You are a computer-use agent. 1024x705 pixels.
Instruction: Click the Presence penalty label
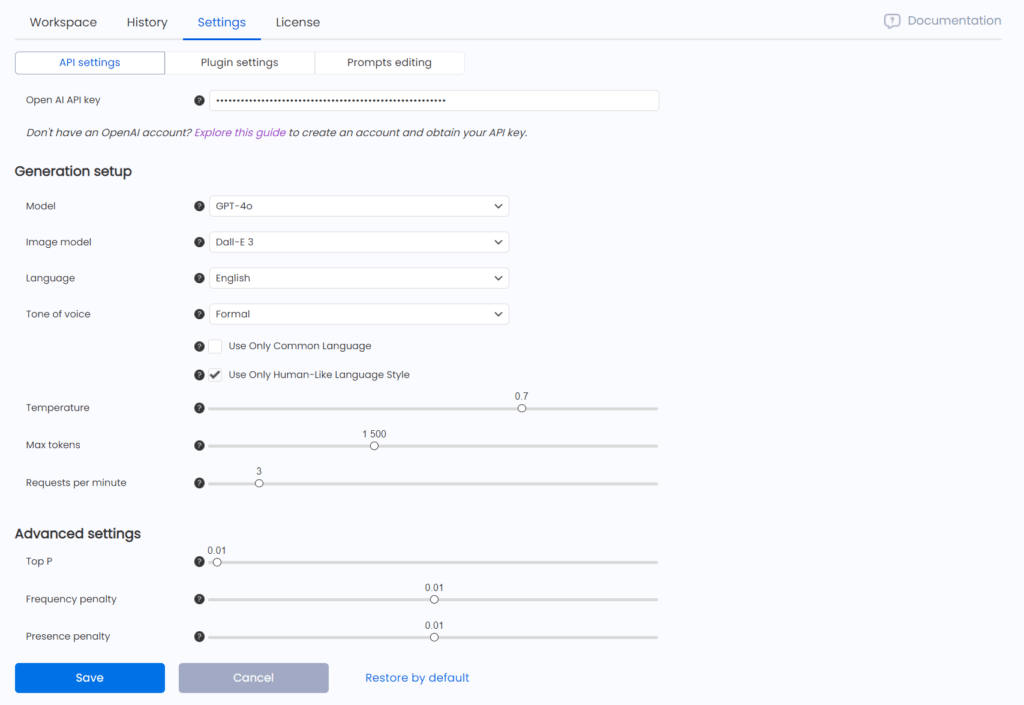coord(68,636)
